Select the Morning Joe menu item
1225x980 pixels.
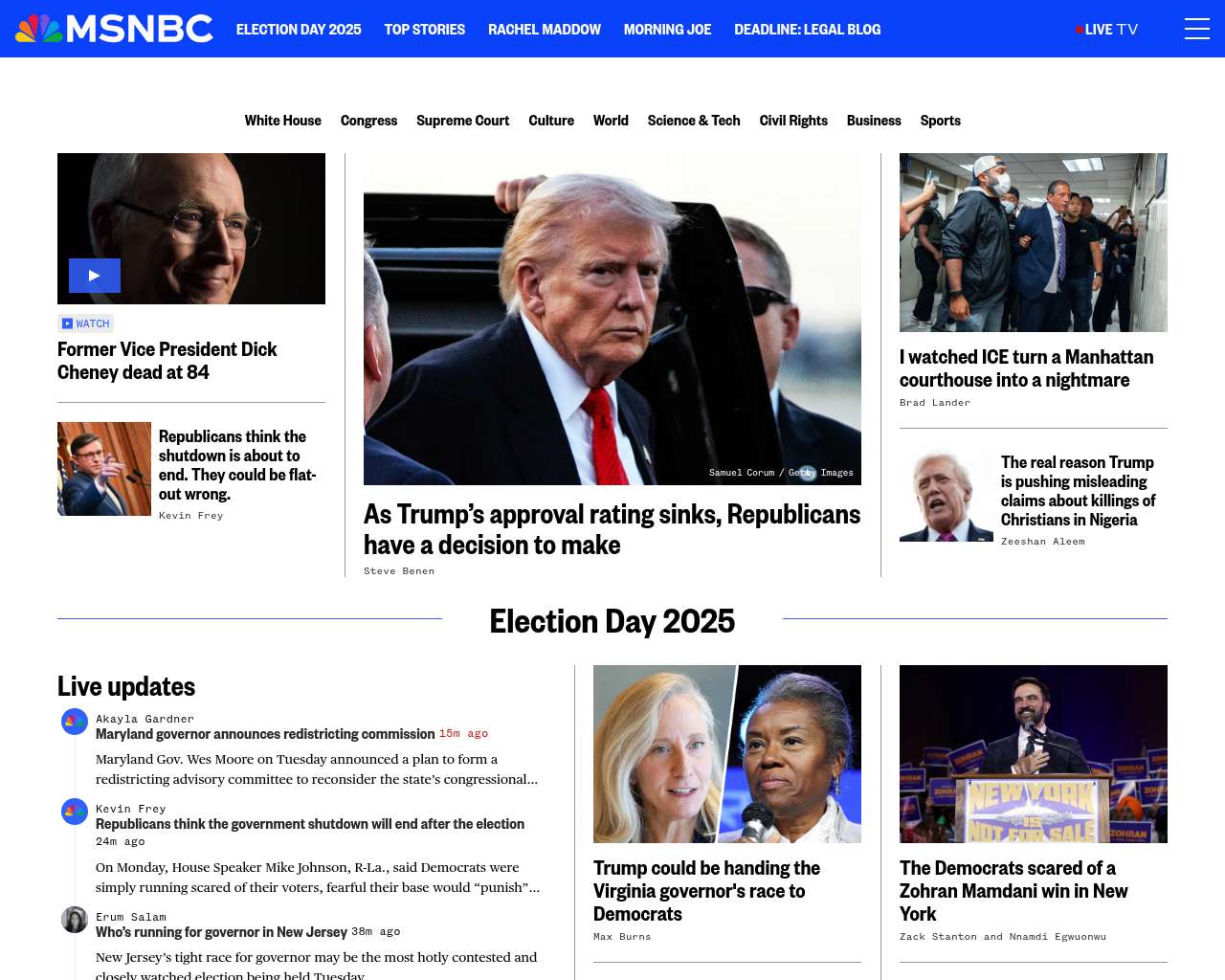click(x=667, y=30)
